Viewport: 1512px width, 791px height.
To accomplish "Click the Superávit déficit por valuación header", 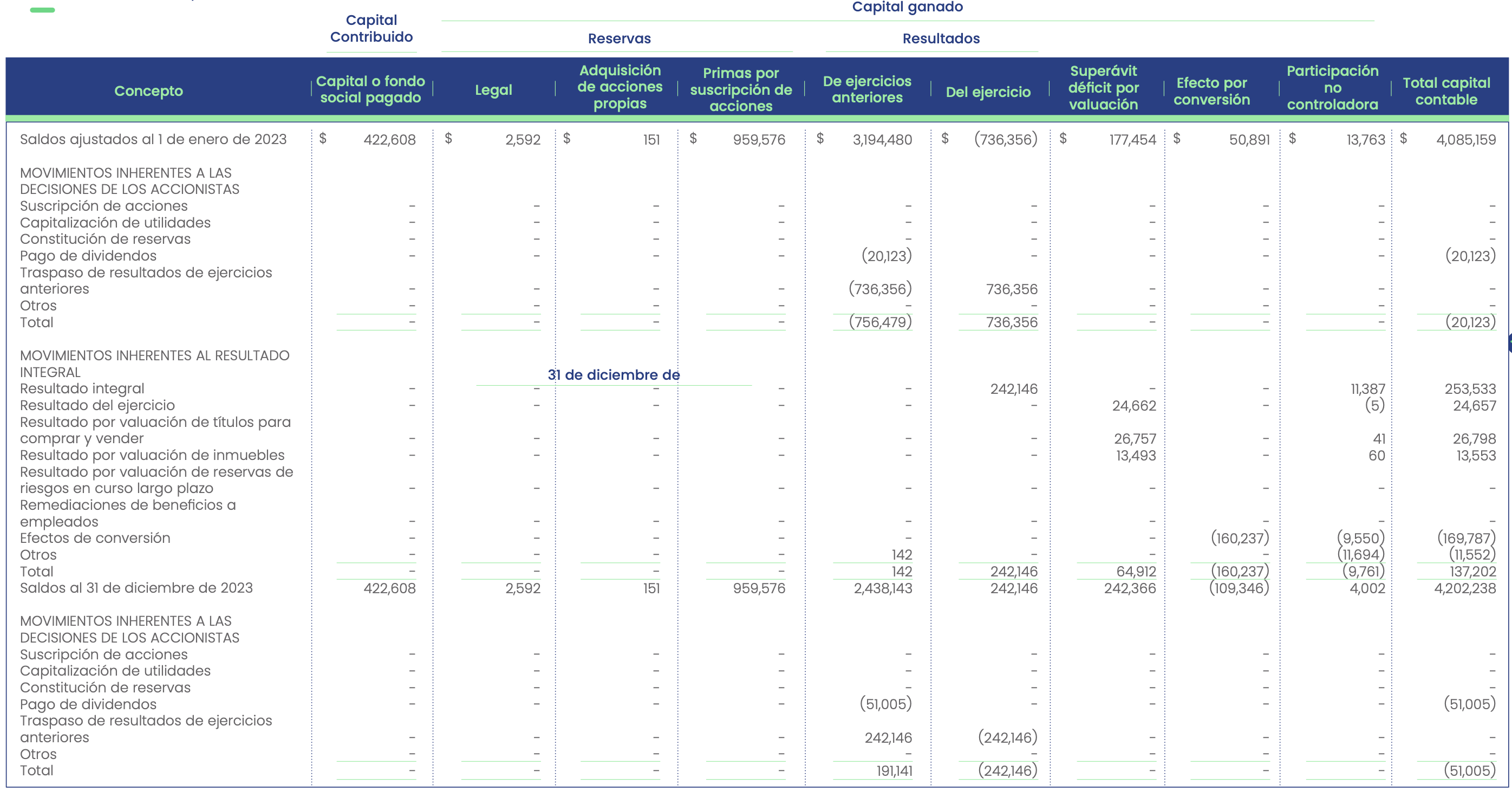I will point(1103,87).
